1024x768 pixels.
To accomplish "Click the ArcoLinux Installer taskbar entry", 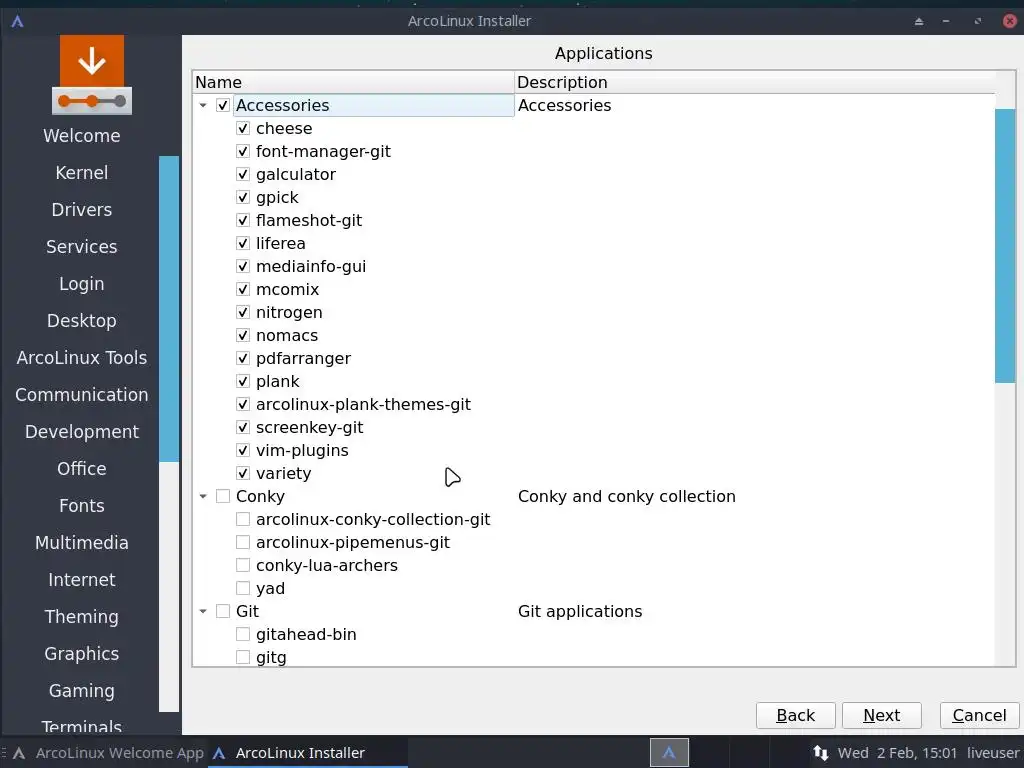I will coord(308,753).
